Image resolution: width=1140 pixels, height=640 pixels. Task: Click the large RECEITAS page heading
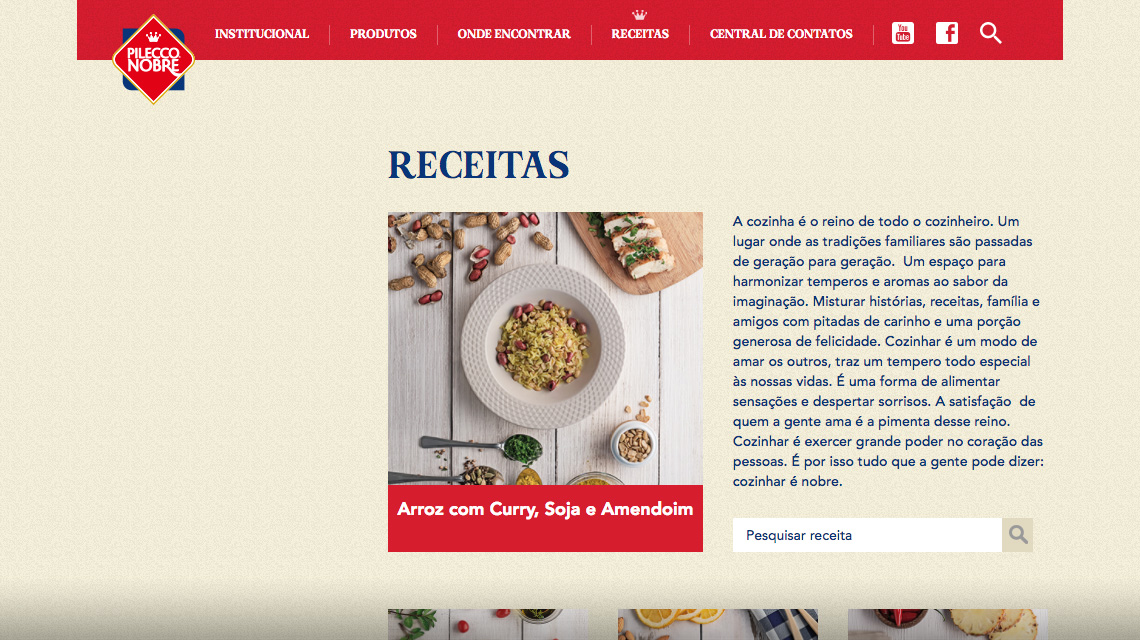tap(478, 164)
